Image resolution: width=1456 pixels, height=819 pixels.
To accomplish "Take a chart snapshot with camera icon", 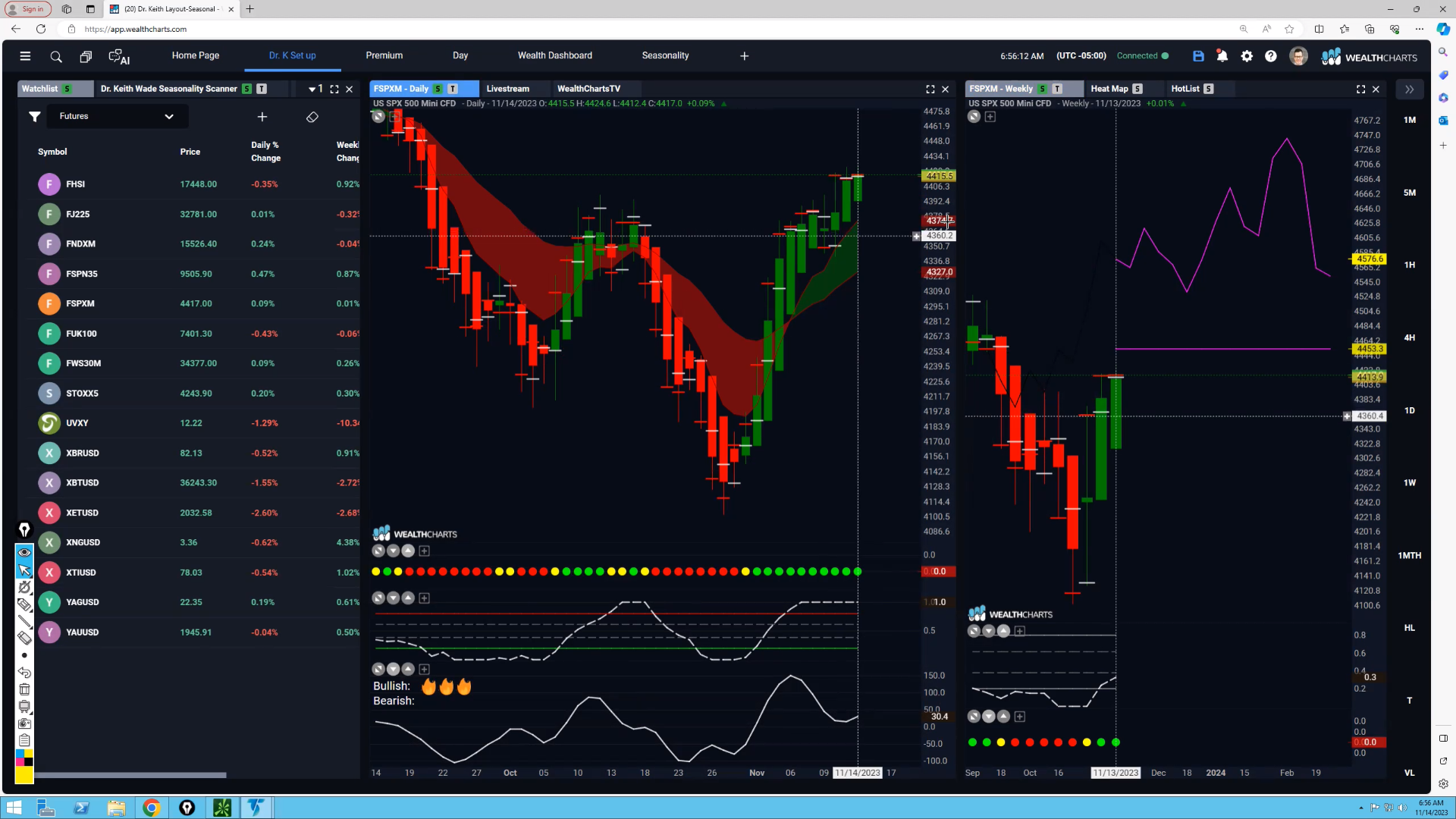I will point(24,723).
